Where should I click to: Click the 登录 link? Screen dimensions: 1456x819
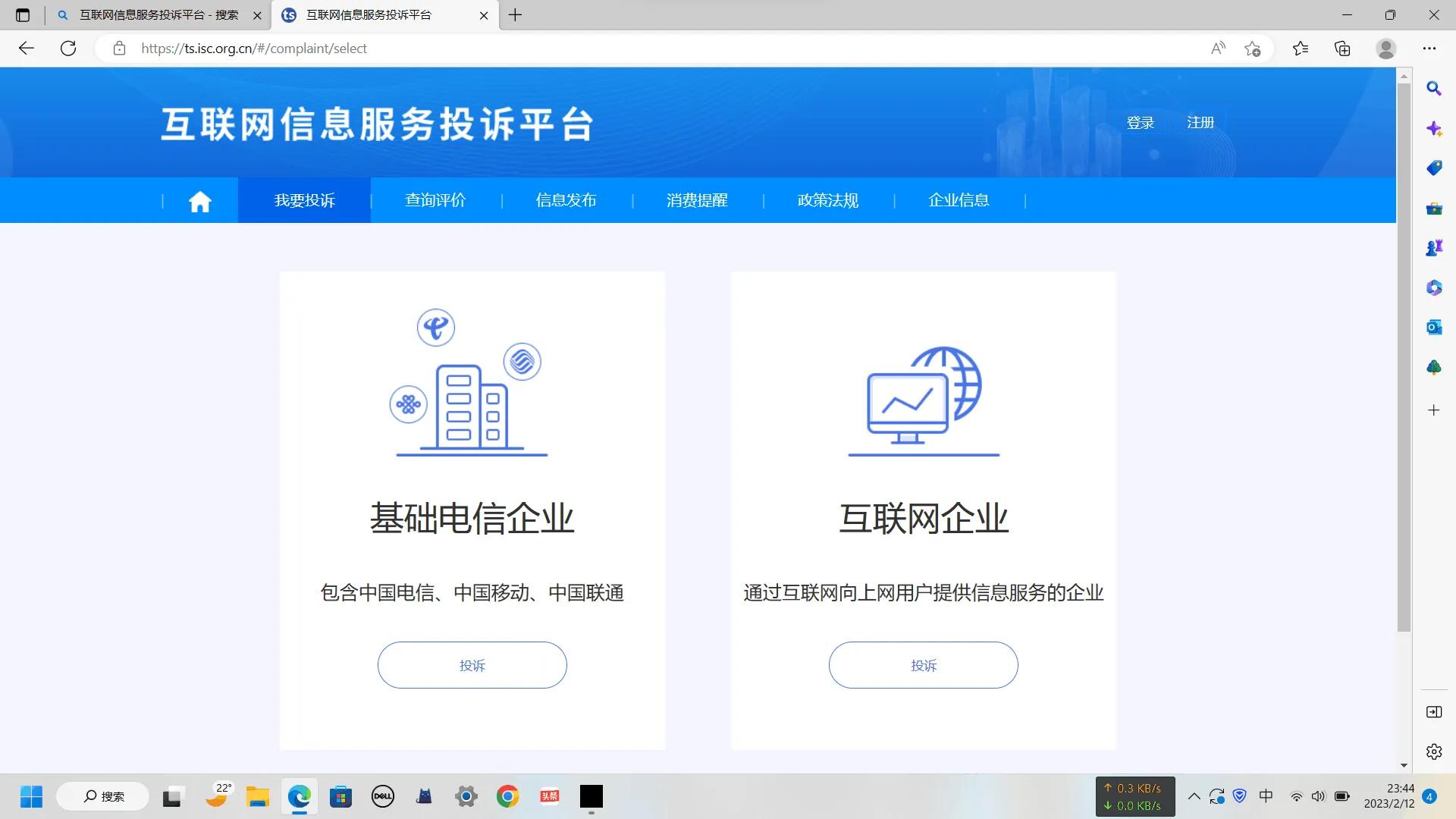pos(1141,122)
